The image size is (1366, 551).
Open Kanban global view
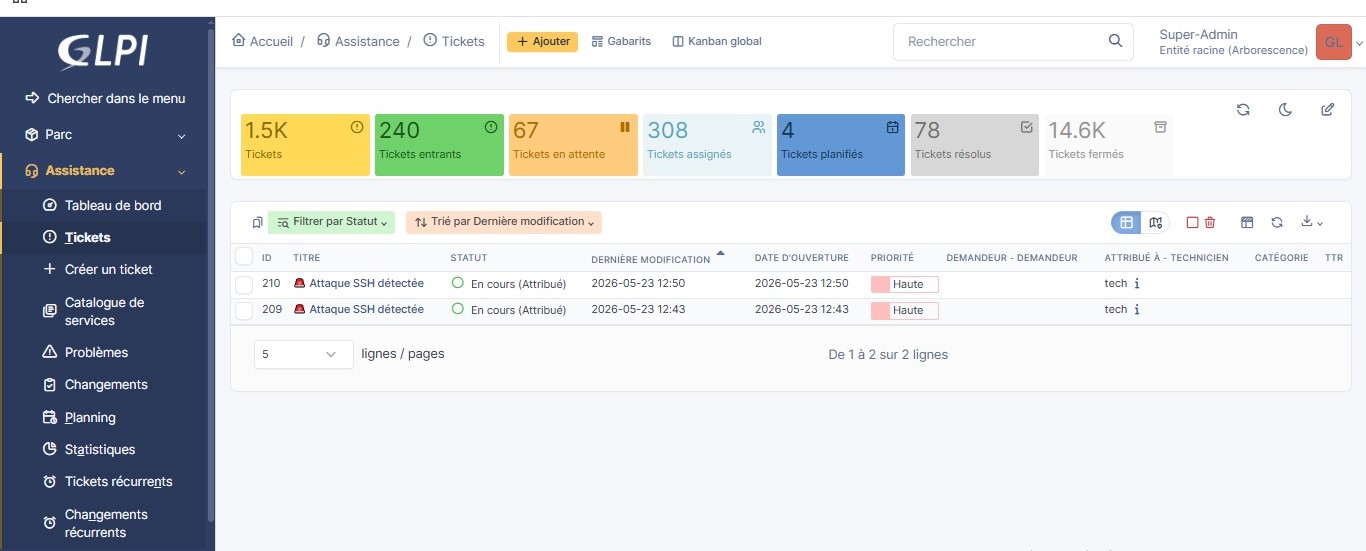pos(717,42)
